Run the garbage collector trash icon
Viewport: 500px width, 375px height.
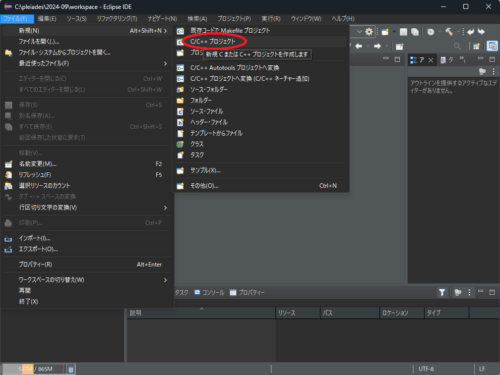(x=71, y=369)
